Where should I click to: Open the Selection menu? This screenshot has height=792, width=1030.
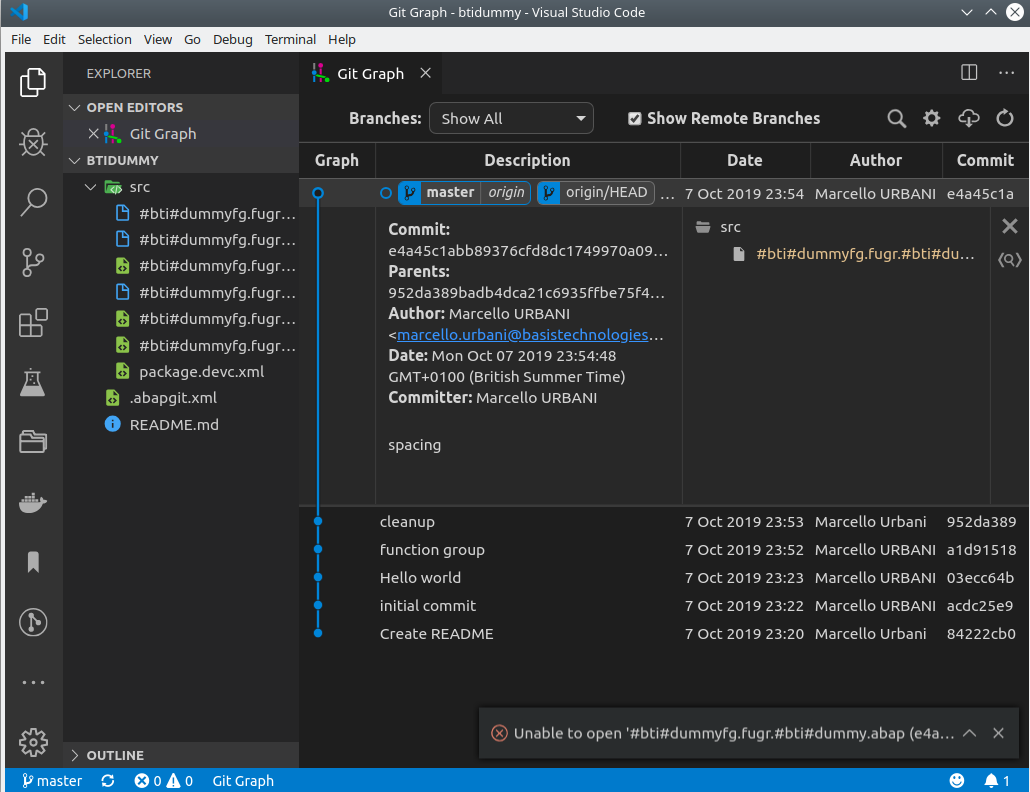pyautogui.click(x=104, y=39)
